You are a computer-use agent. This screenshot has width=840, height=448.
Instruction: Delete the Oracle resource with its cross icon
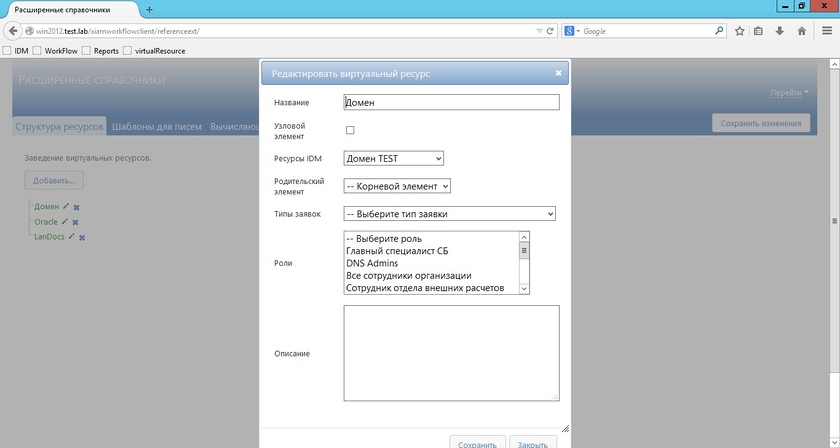(x=75, y=222)
